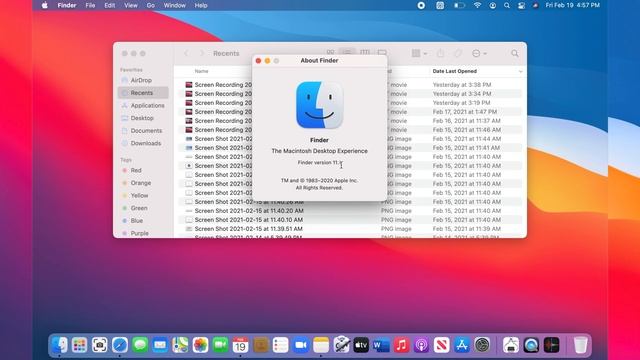Switch Finder to list view

(347, 53)
